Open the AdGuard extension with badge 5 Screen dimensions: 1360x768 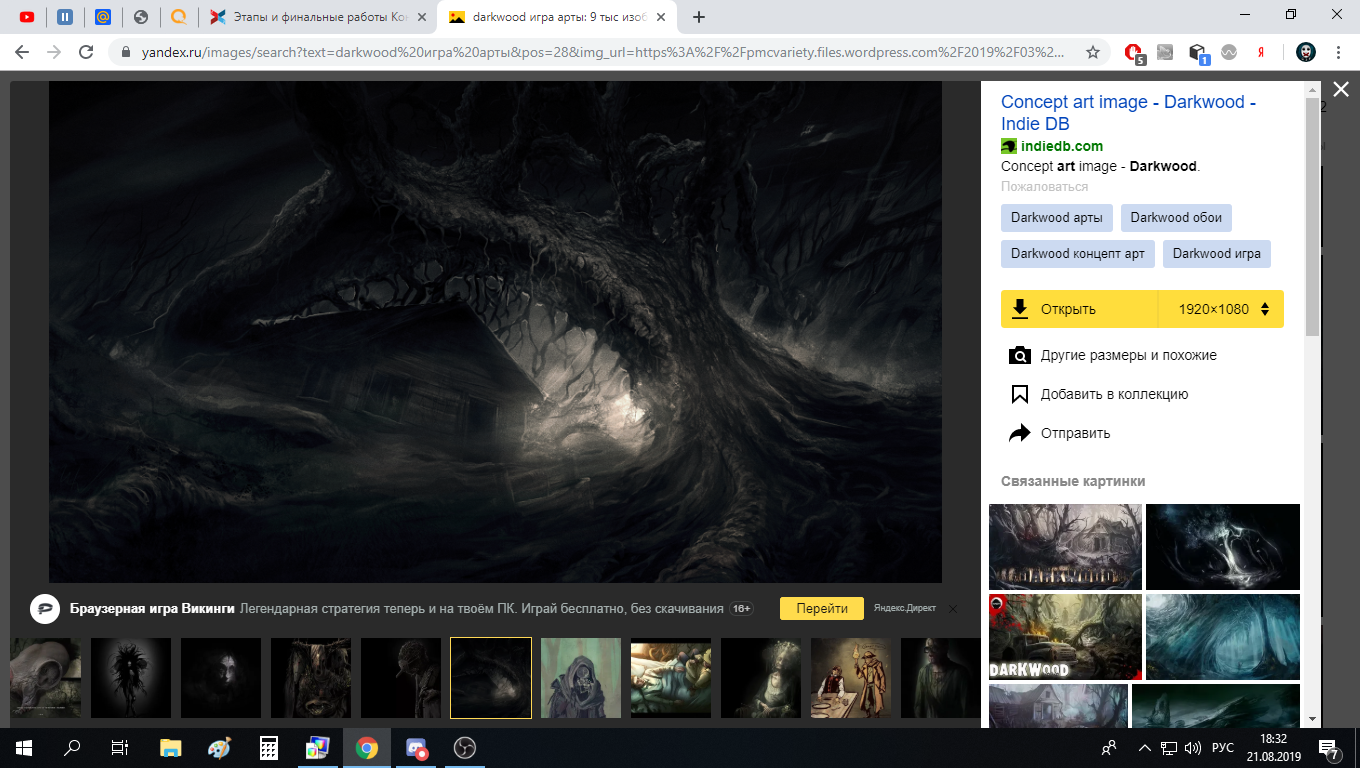point(1134,53)
